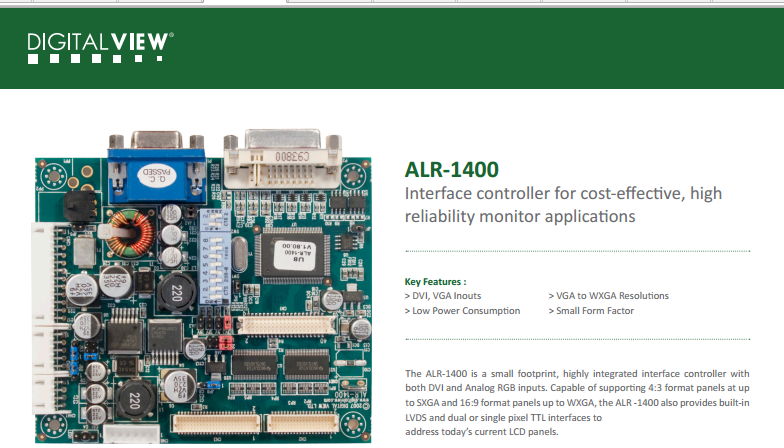Click the line beginning 'both DVI and Analog RGB'
Image resolution: width=784 pixels, height=448 pixels.
577,388
